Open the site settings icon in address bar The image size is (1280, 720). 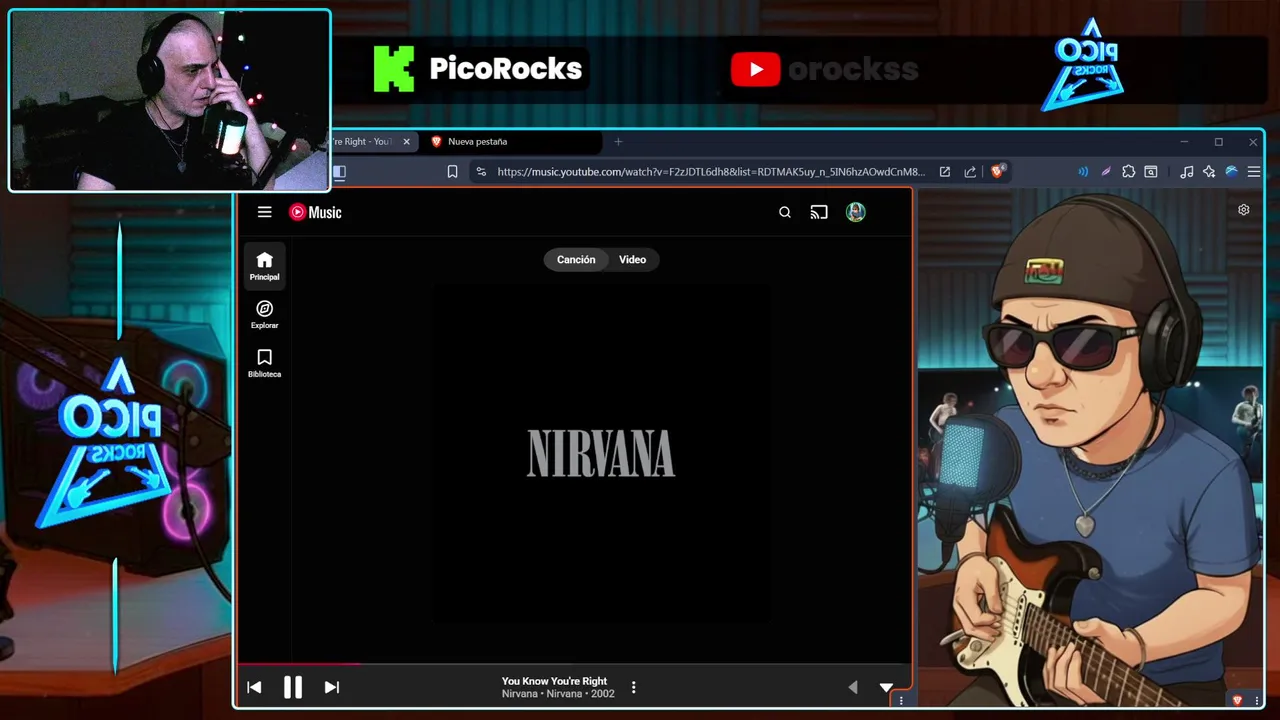tap(481, 172)
